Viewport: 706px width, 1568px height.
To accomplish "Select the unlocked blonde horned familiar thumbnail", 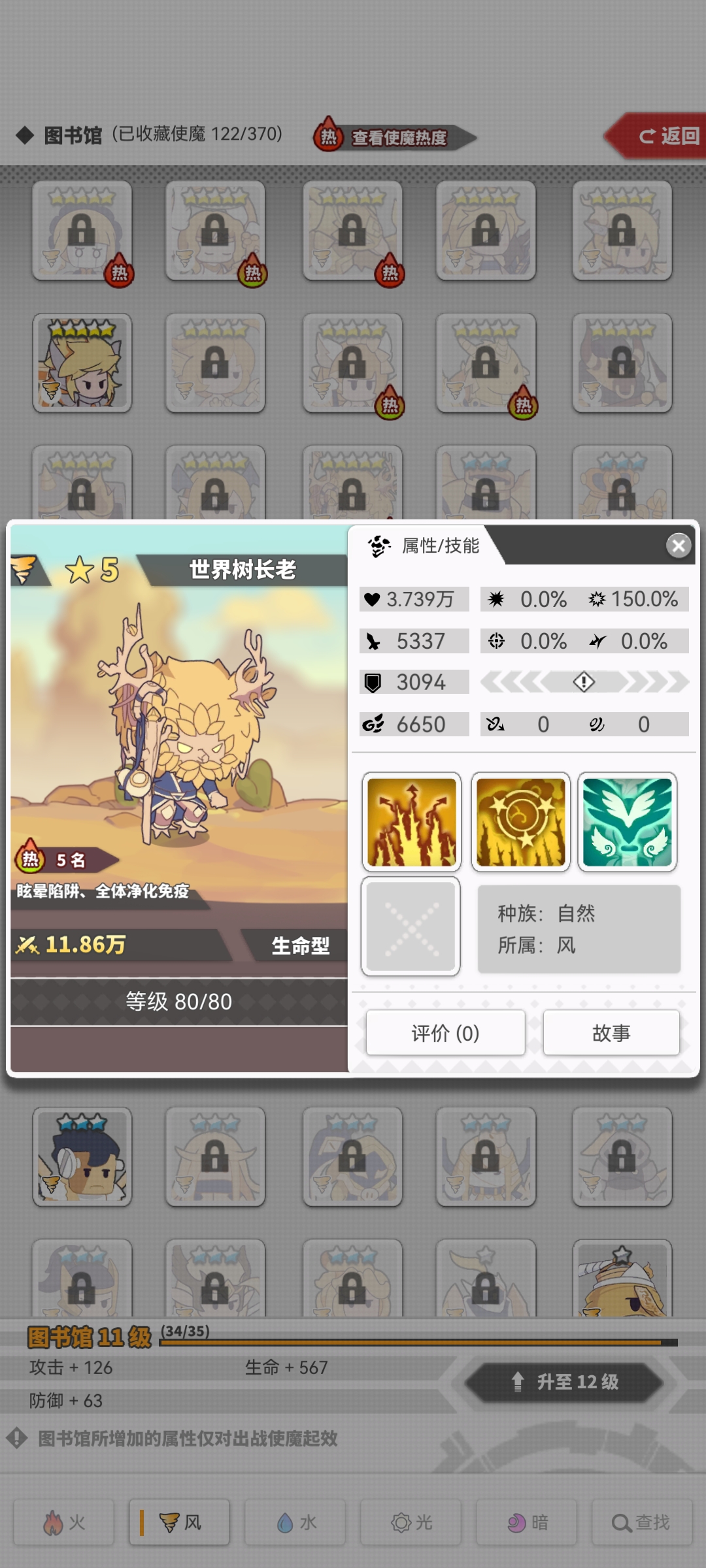I will coord(82,363).
